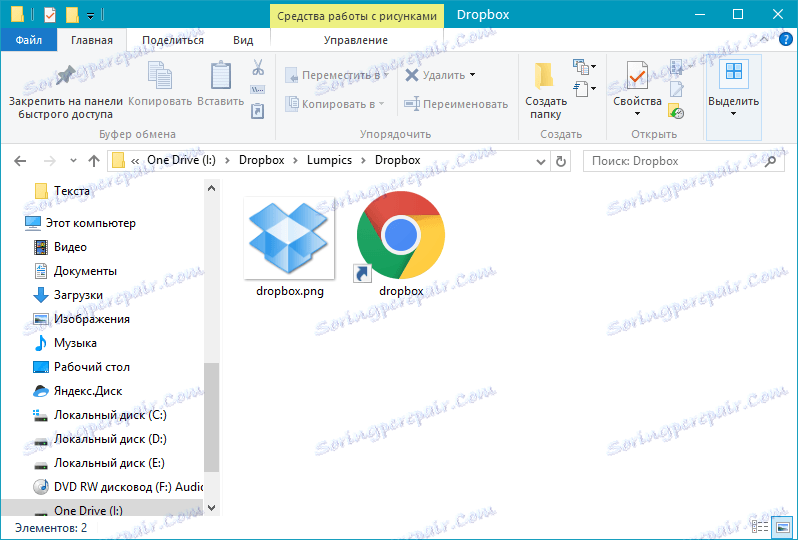Click the Edit pencil icon in Открыть group

(676, 89)
